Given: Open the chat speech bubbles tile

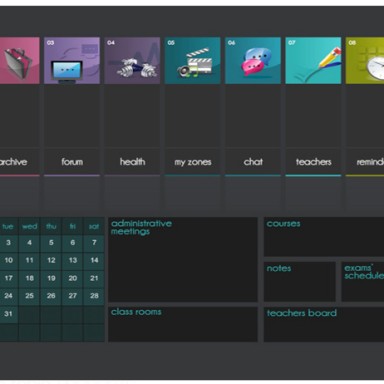Looking at the screenshot, I should (x=253, y=60).
